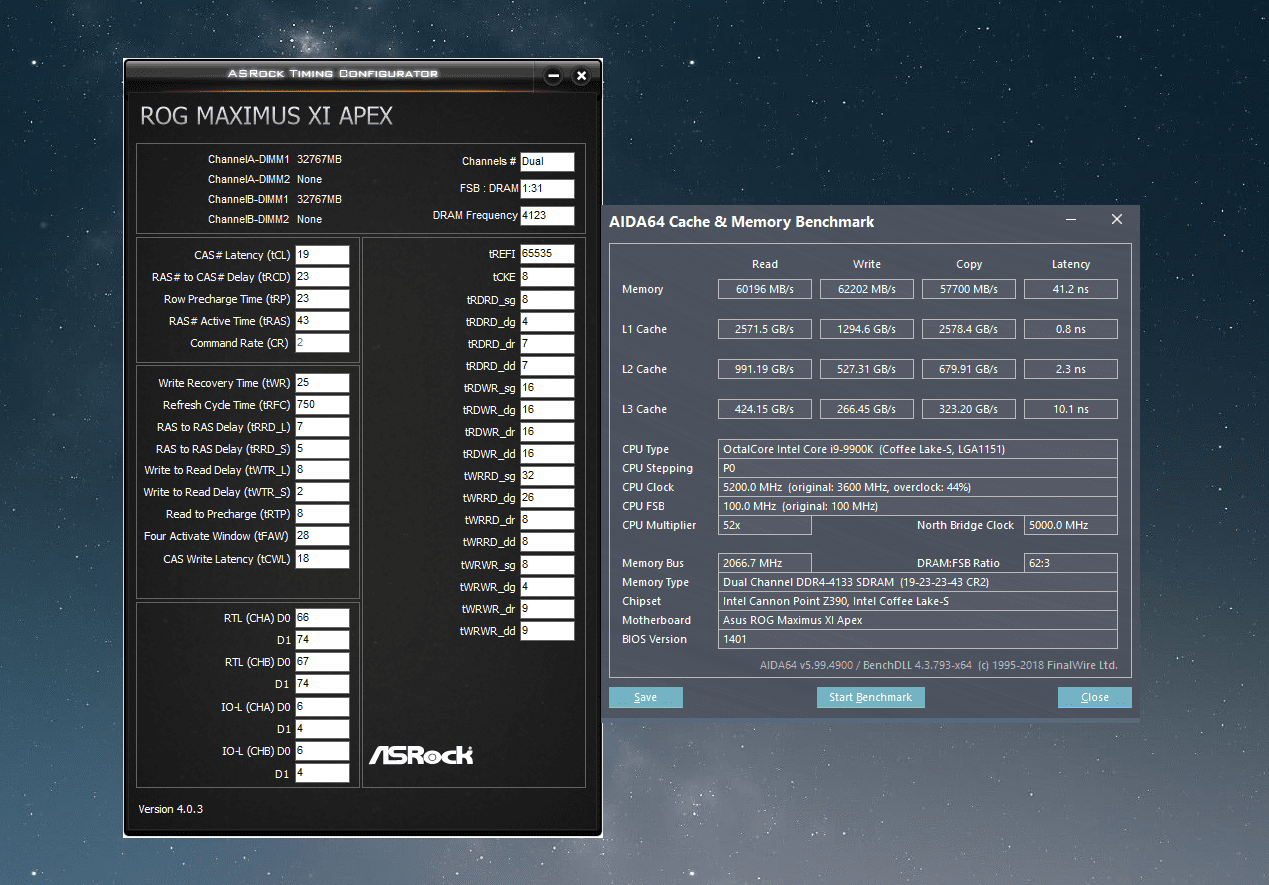The width and height of the screenshot is (1269, 885).
Task: Click the tRRD_L value field
Action: pos(322,427)
